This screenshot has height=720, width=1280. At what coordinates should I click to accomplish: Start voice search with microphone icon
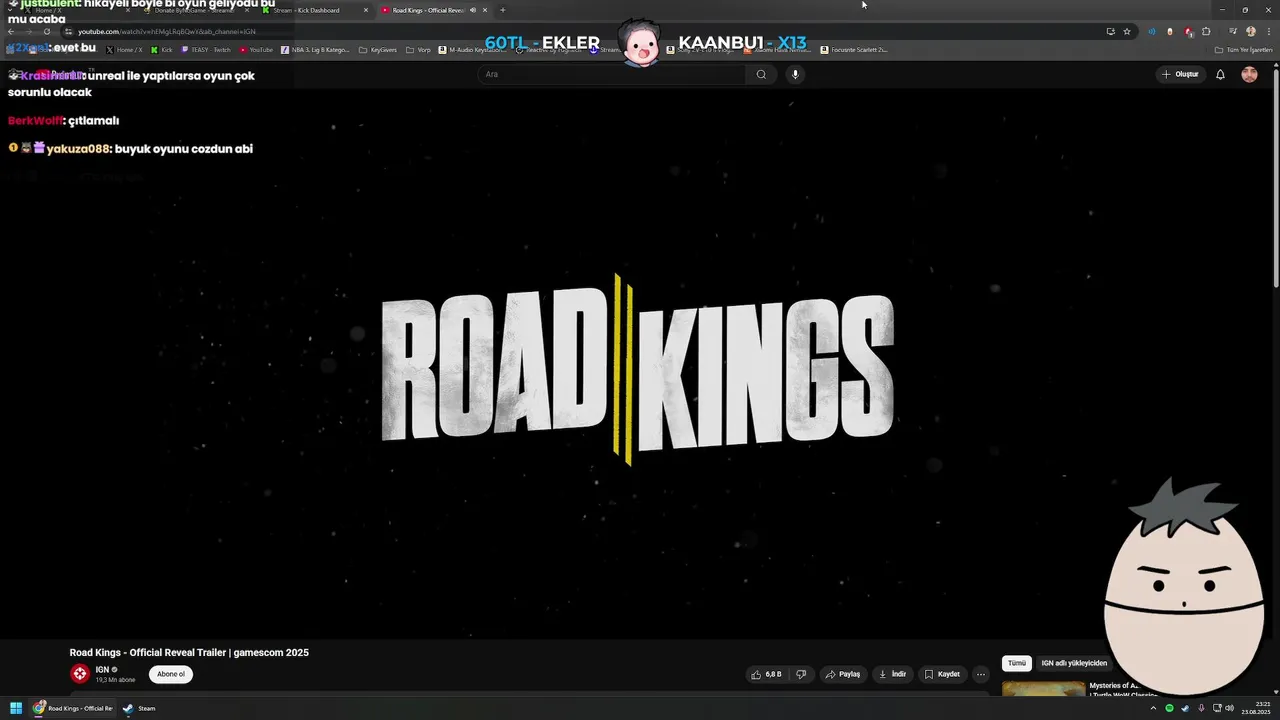click(x=795, y=74)
